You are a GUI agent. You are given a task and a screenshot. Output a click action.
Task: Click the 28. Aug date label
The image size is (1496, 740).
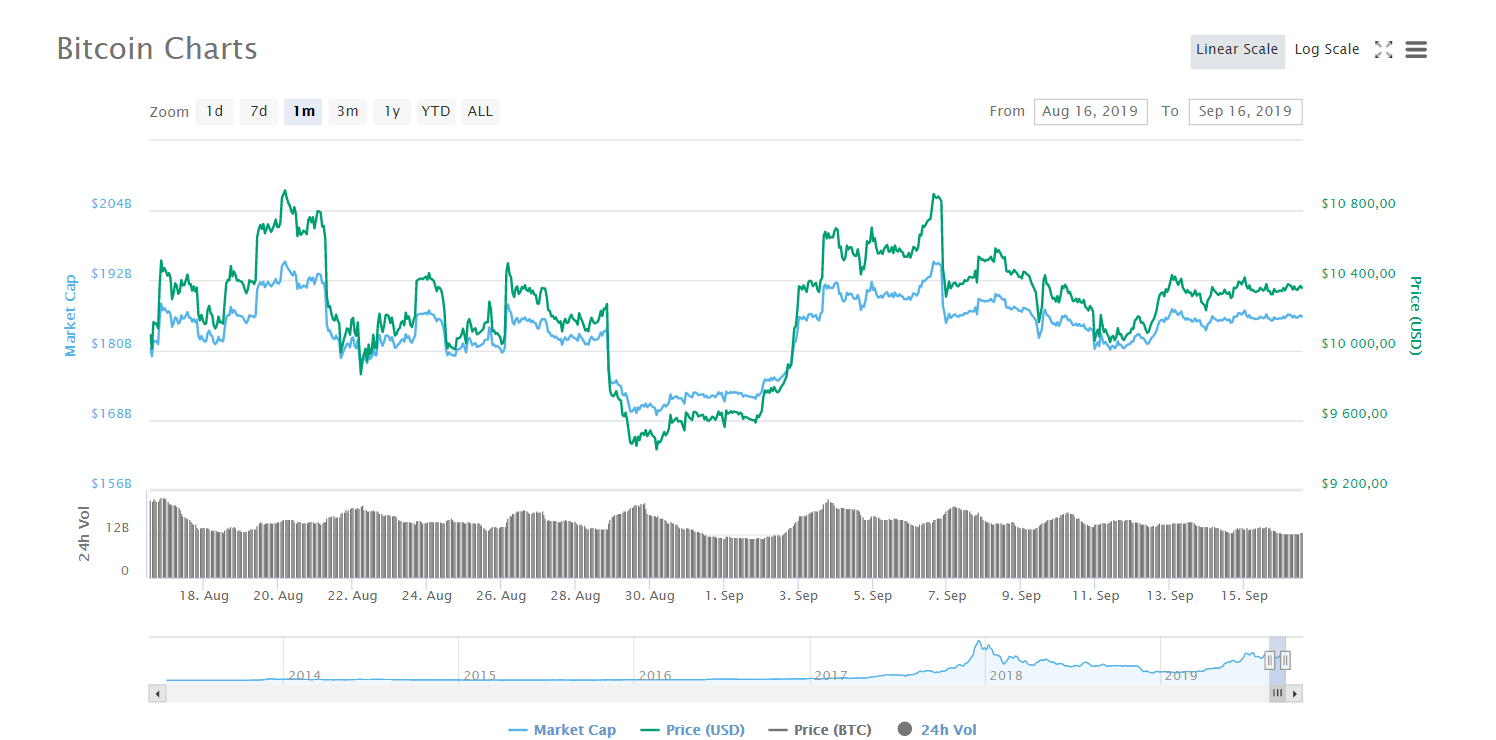[x=575, y=596]
